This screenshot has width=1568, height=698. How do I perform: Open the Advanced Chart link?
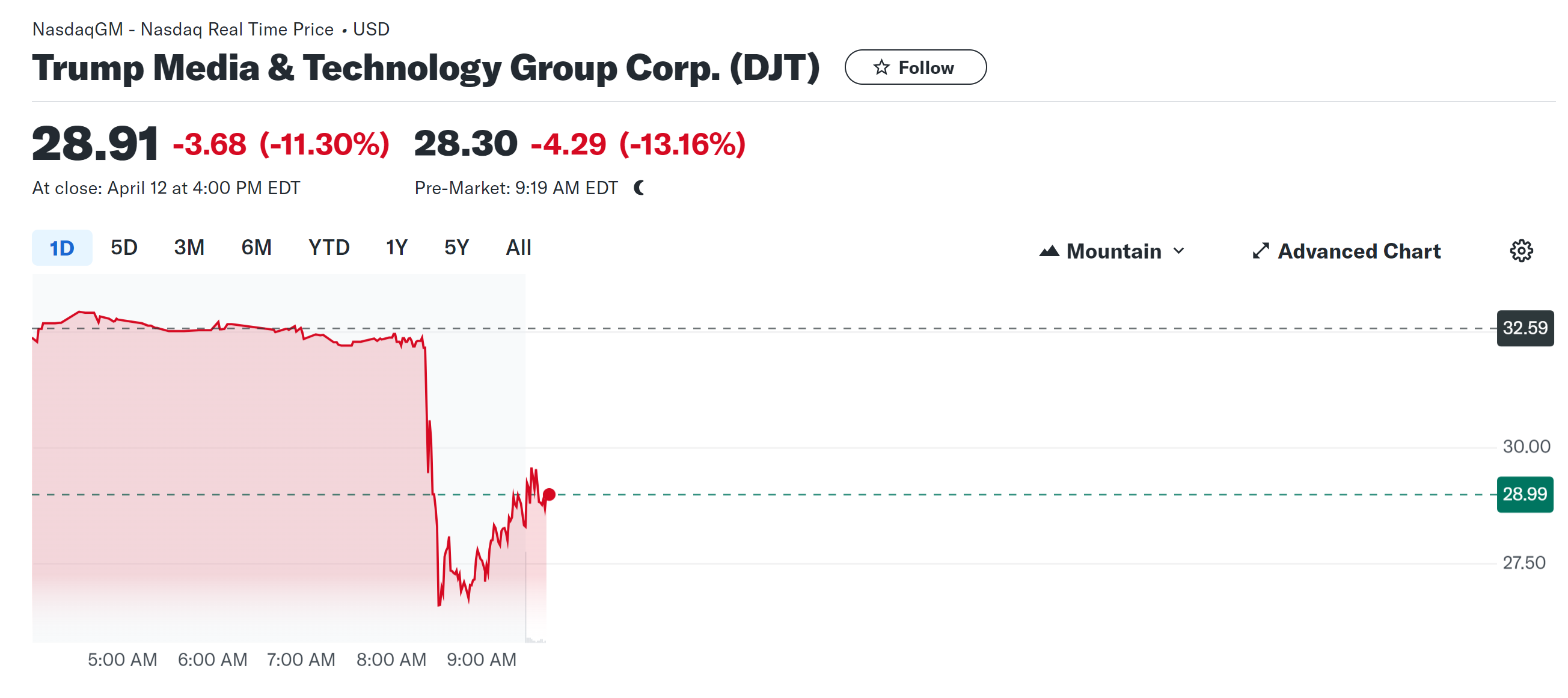coord(1359,251)
